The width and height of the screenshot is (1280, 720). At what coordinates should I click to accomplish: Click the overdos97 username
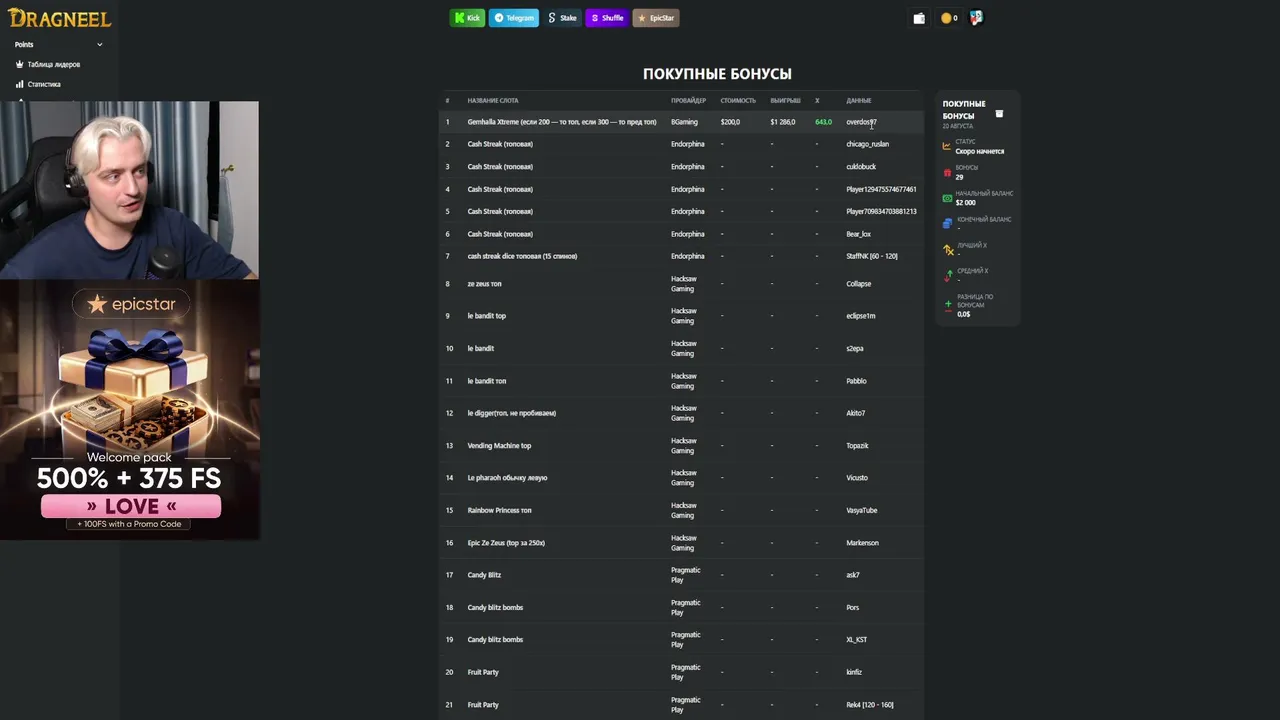(861, 122)
